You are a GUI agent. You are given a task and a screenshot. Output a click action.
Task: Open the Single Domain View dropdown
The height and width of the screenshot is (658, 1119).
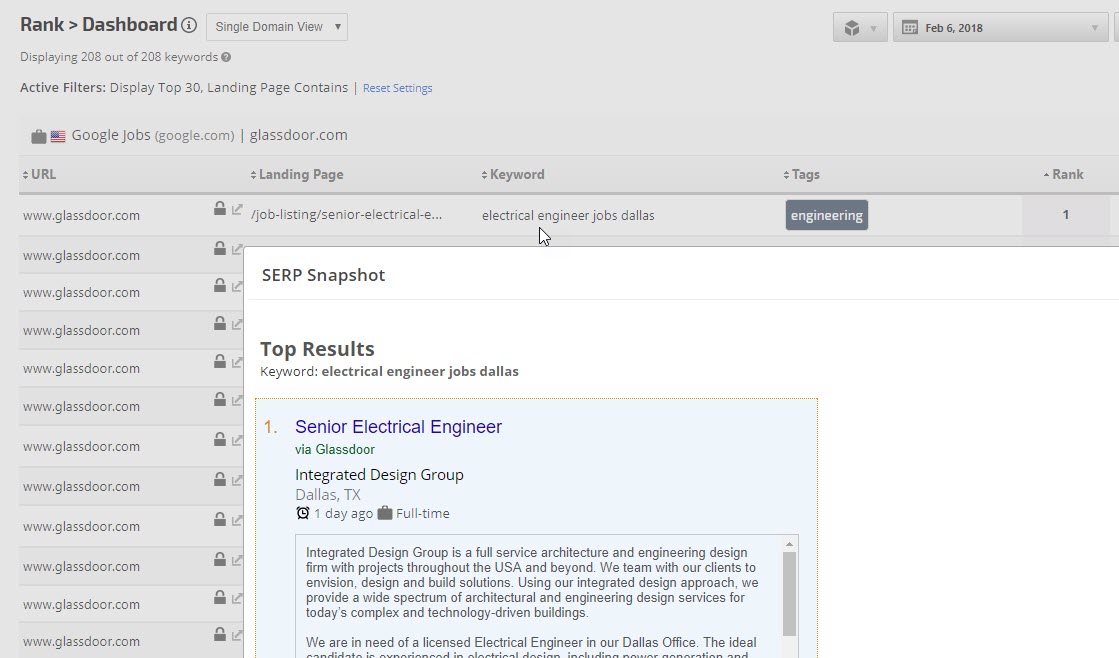pyautogui.click(x=277, y=27)
